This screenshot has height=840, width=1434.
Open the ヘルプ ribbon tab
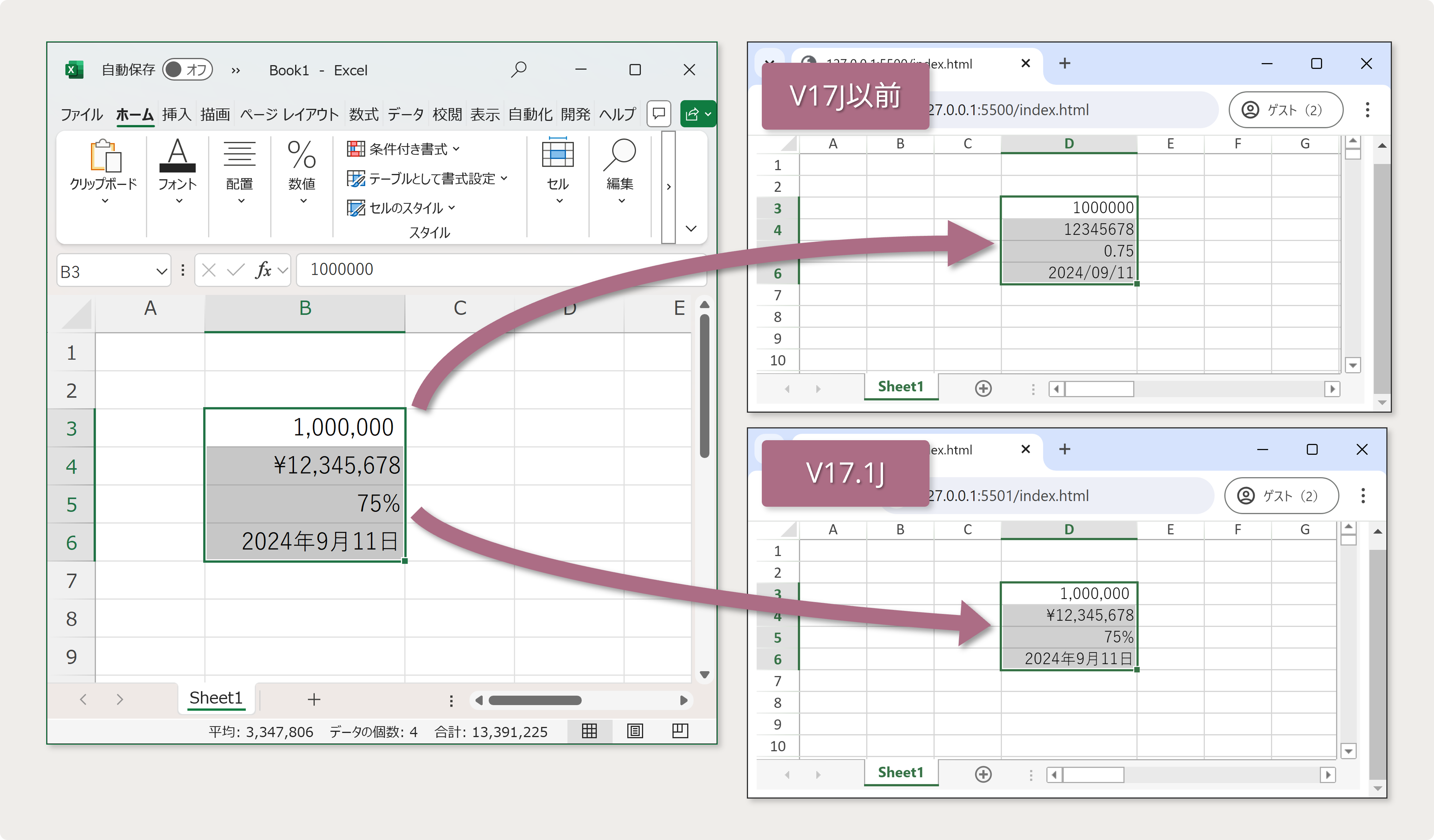click(618, 114)
